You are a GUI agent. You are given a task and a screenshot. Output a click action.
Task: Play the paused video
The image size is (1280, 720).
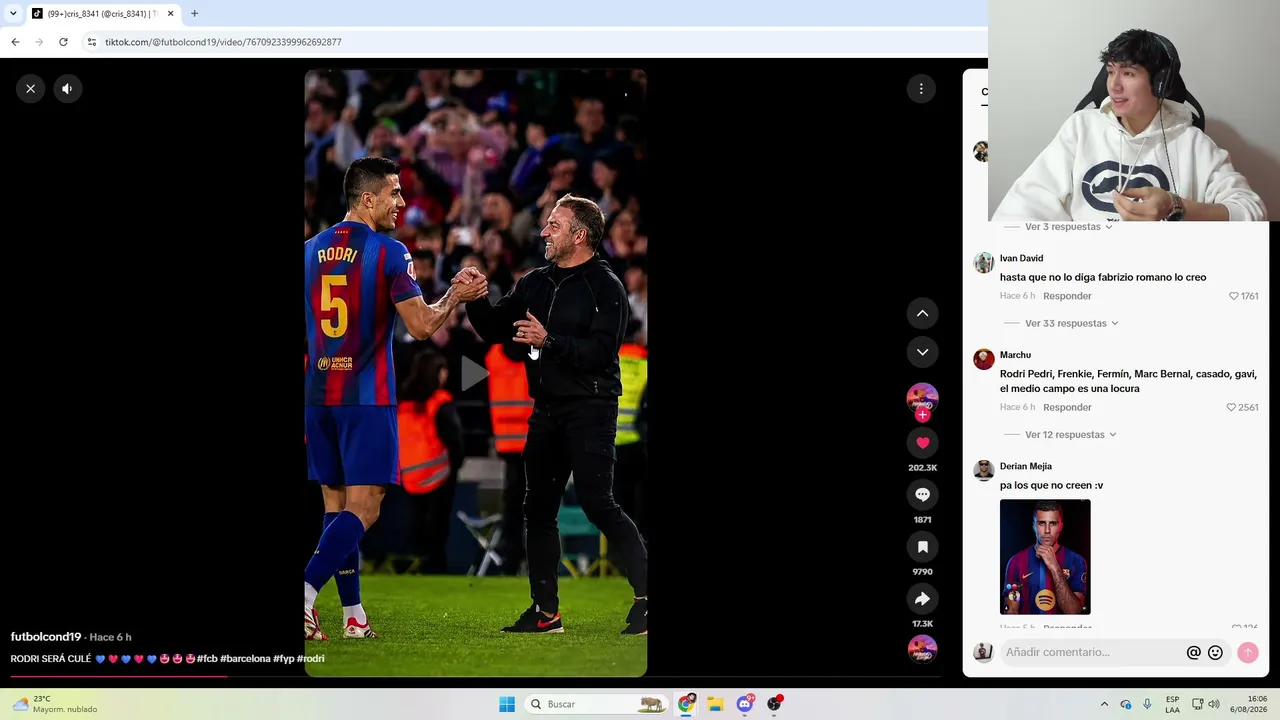pos(475,373)
